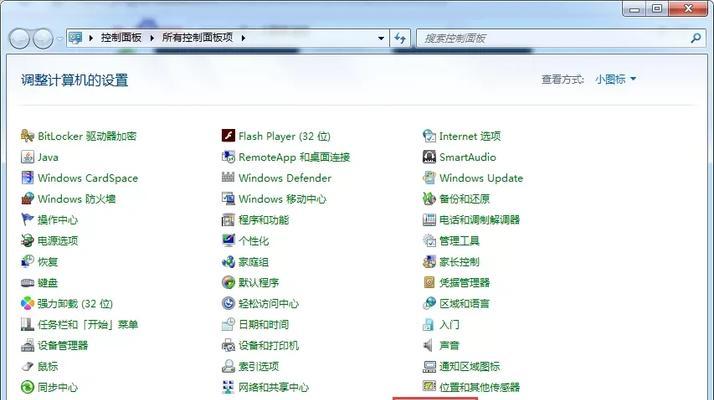The width and height of the screenshot is (714, 400).
Task: Click the Forward navigation button
Action: [x=43, y=39]
